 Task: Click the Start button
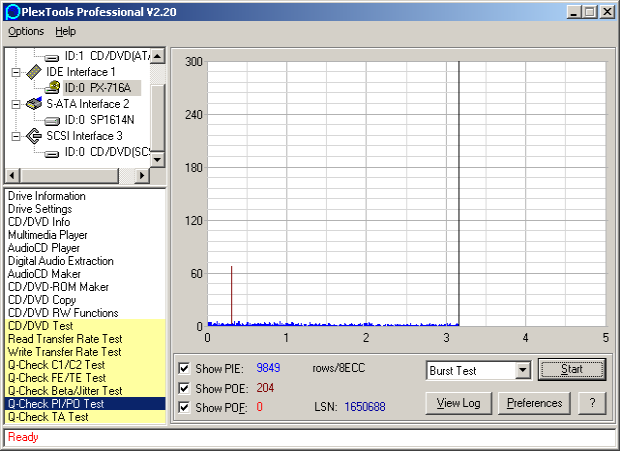(x=572, y=369)
